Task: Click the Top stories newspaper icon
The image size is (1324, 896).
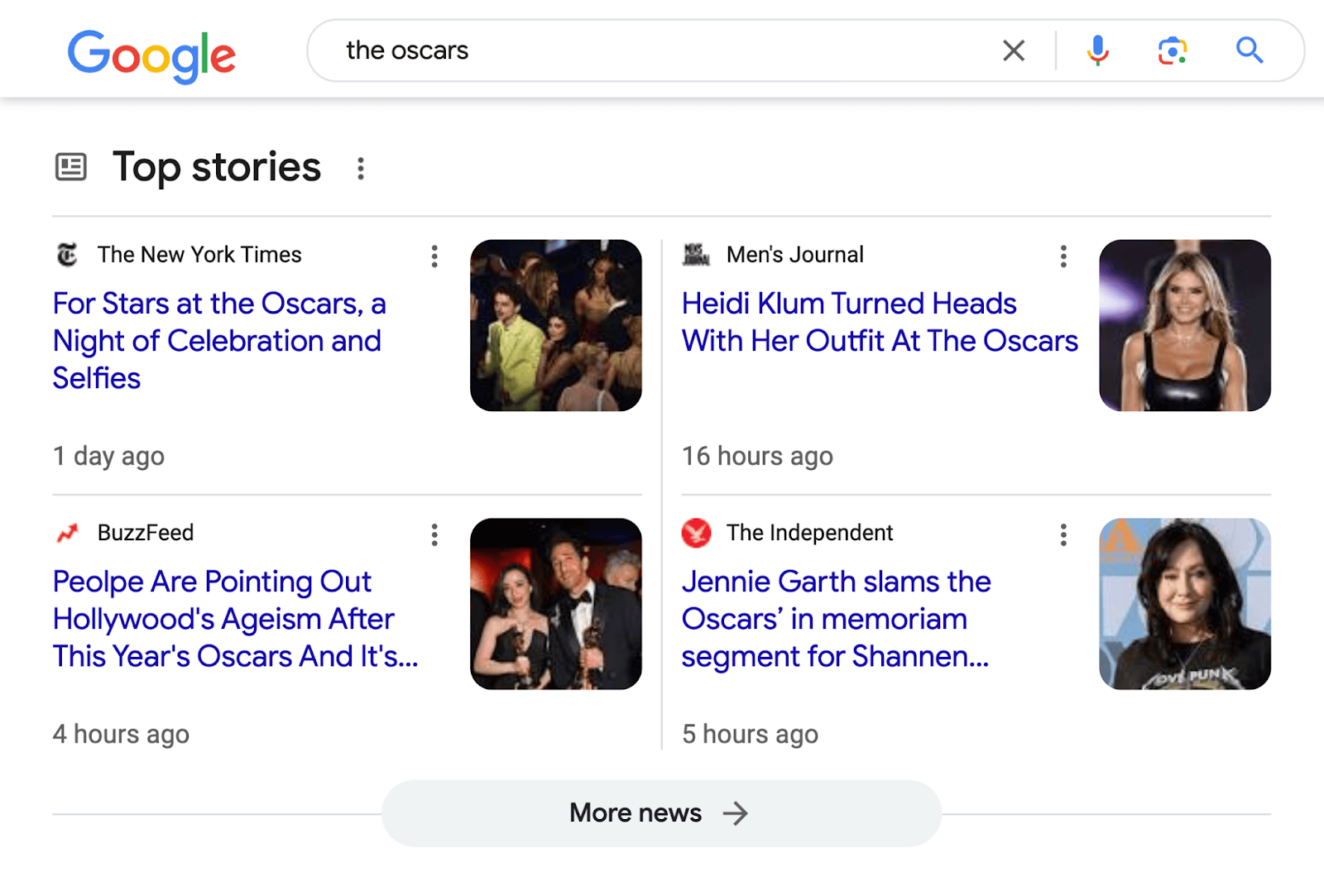Action: (x=72, y=167)
